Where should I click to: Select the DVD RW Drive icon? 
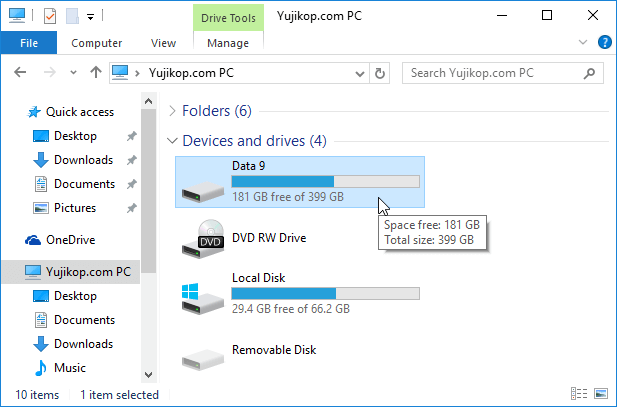tap(203, 239)
